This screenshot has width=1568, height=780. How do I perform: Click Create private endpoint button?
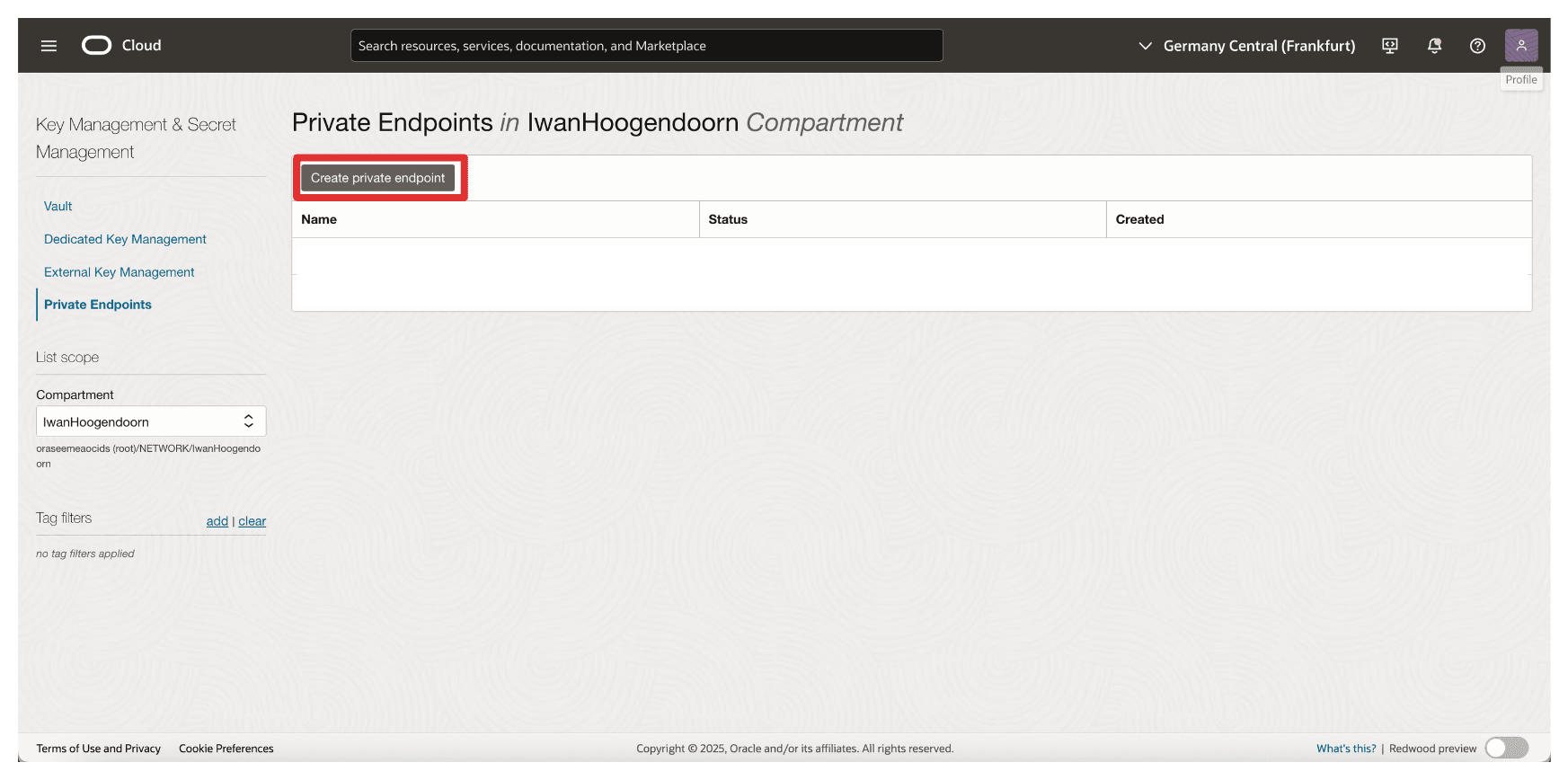[x=377, y=178]
